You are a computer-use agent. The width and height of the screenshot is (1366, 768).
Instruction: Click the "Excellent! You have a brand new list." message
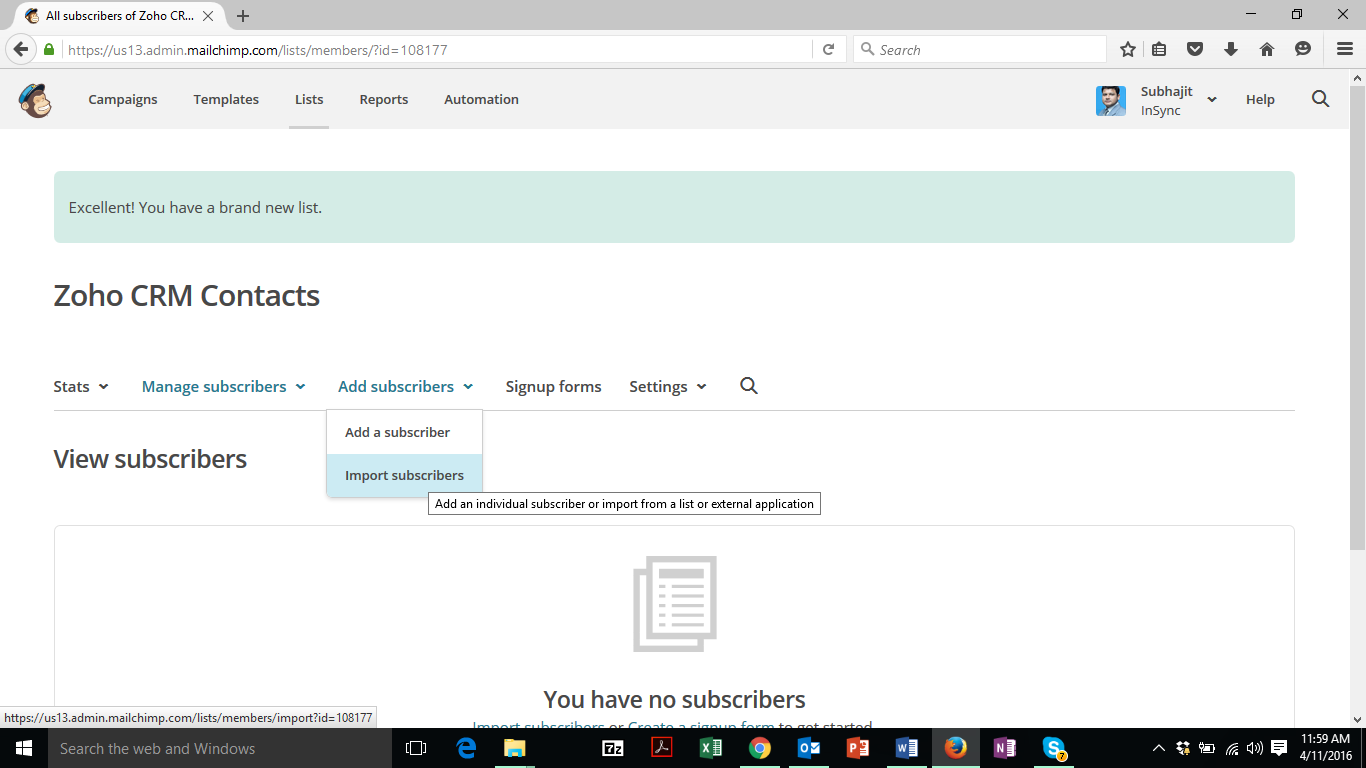[x=195, y=208]
